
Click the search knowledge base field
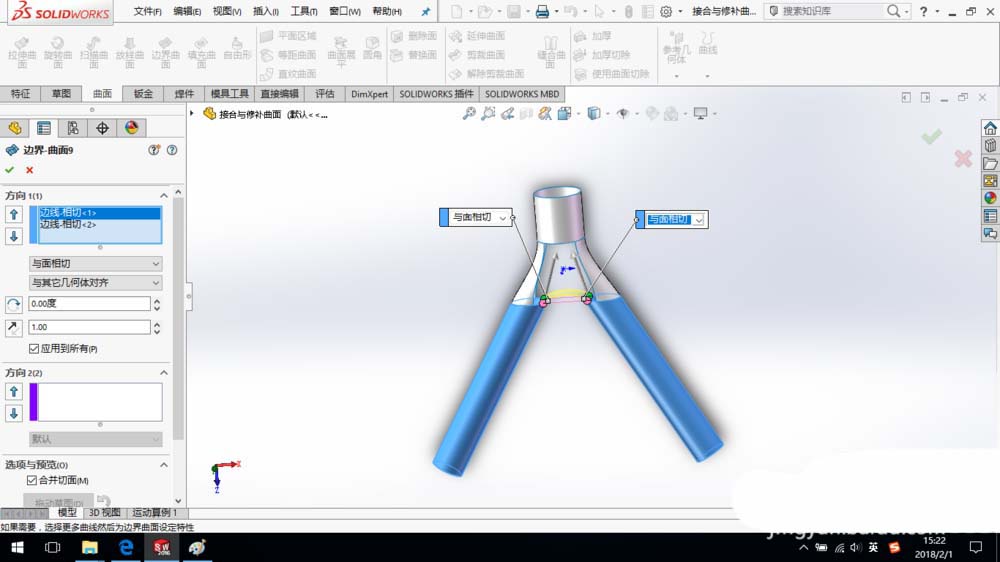[x=832, y=11]
